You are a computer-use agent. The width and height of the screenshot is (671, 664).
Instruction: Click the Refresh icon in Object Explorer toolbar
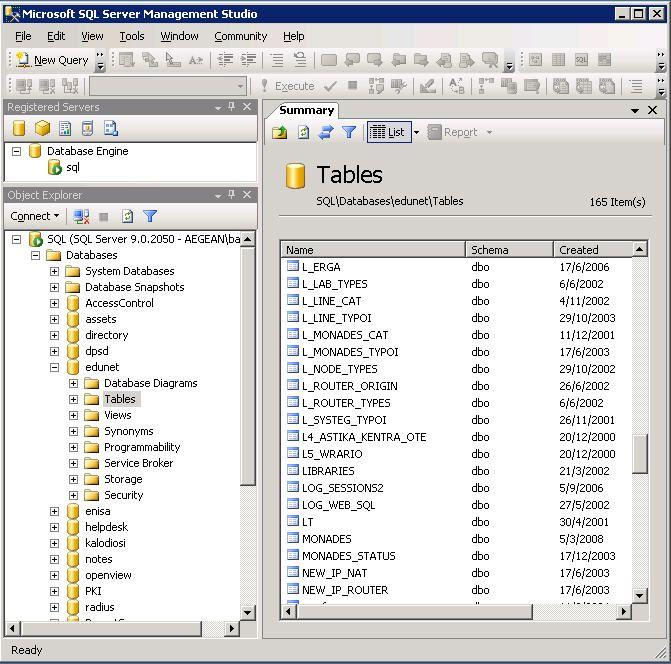[x=127, y=216]
